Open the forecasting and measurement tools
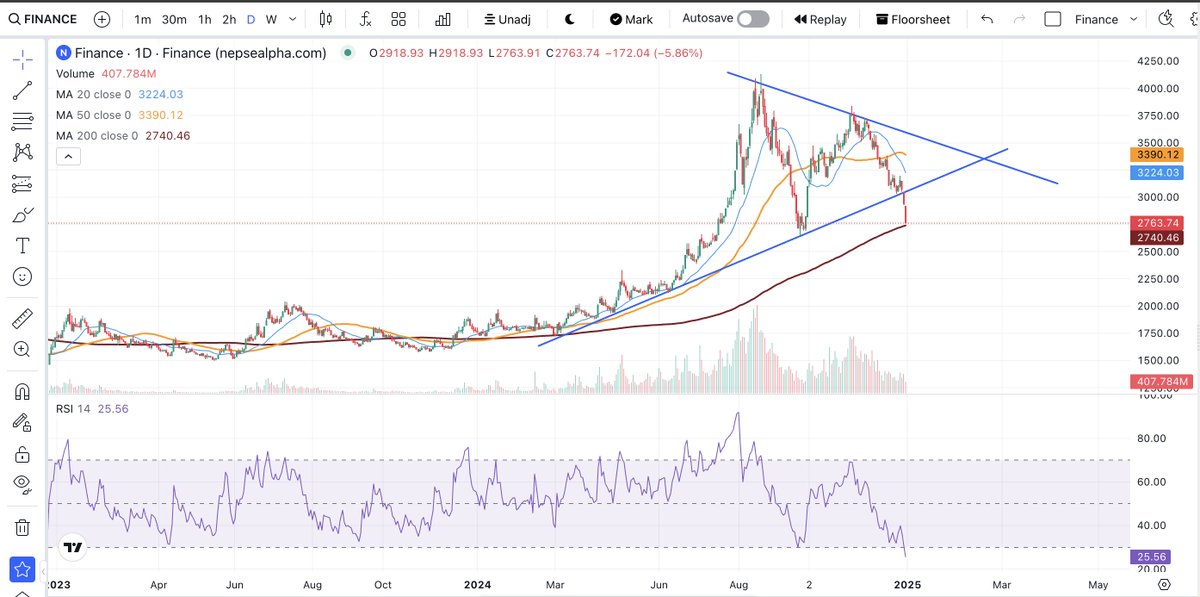1200x597 pixels. point(22,184)
